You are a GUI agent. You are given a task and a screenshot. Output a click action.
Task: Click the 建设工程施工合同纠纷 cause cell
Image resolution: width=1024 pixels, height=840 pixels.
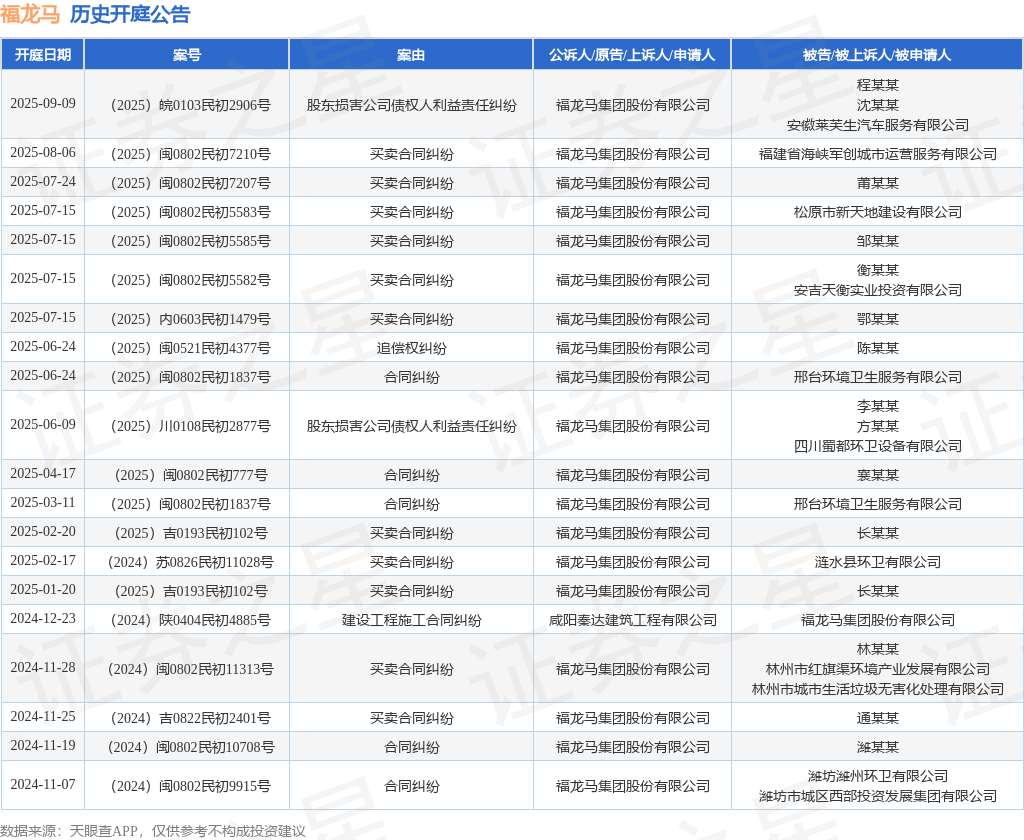(x=411, y=620)
